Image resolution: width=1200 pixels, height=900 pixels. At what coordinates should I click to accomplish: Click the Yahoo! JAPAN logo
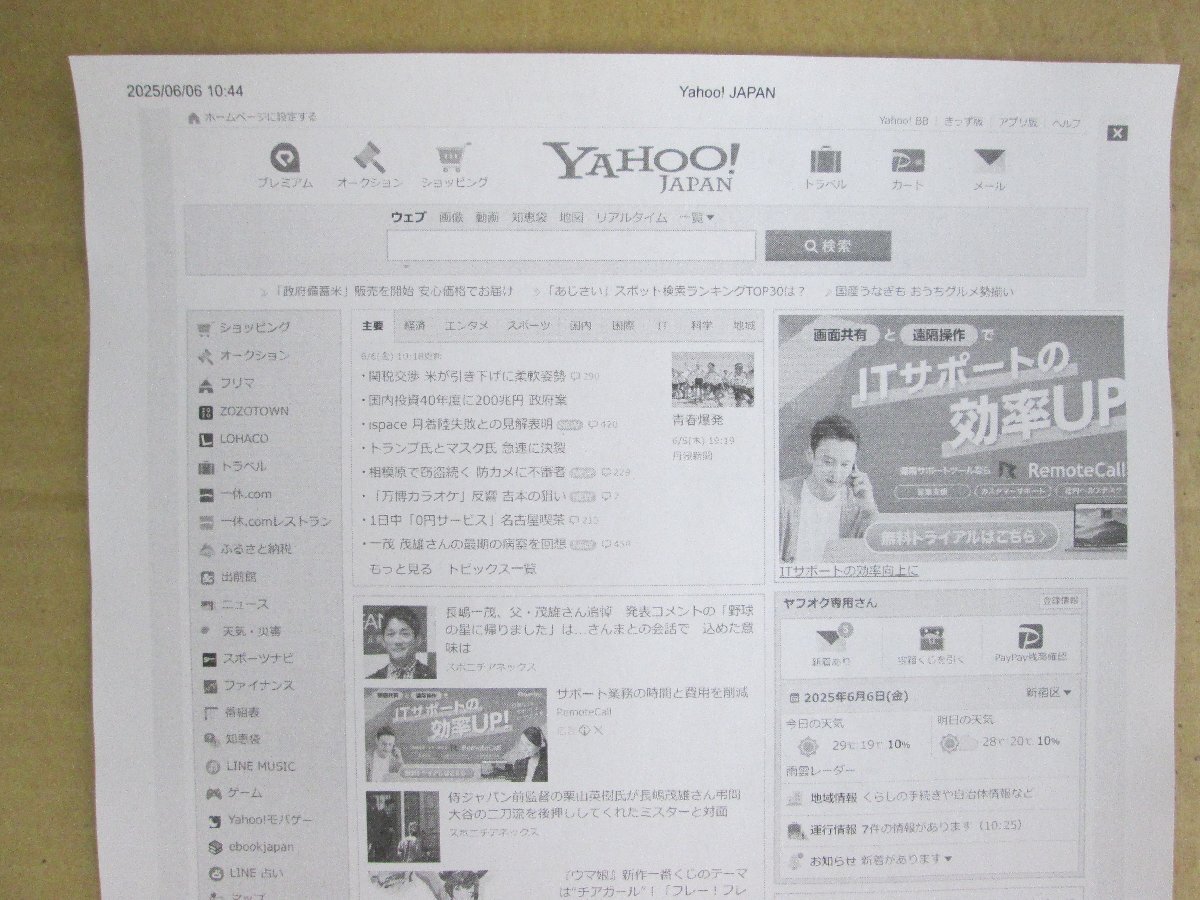(641, 166)
